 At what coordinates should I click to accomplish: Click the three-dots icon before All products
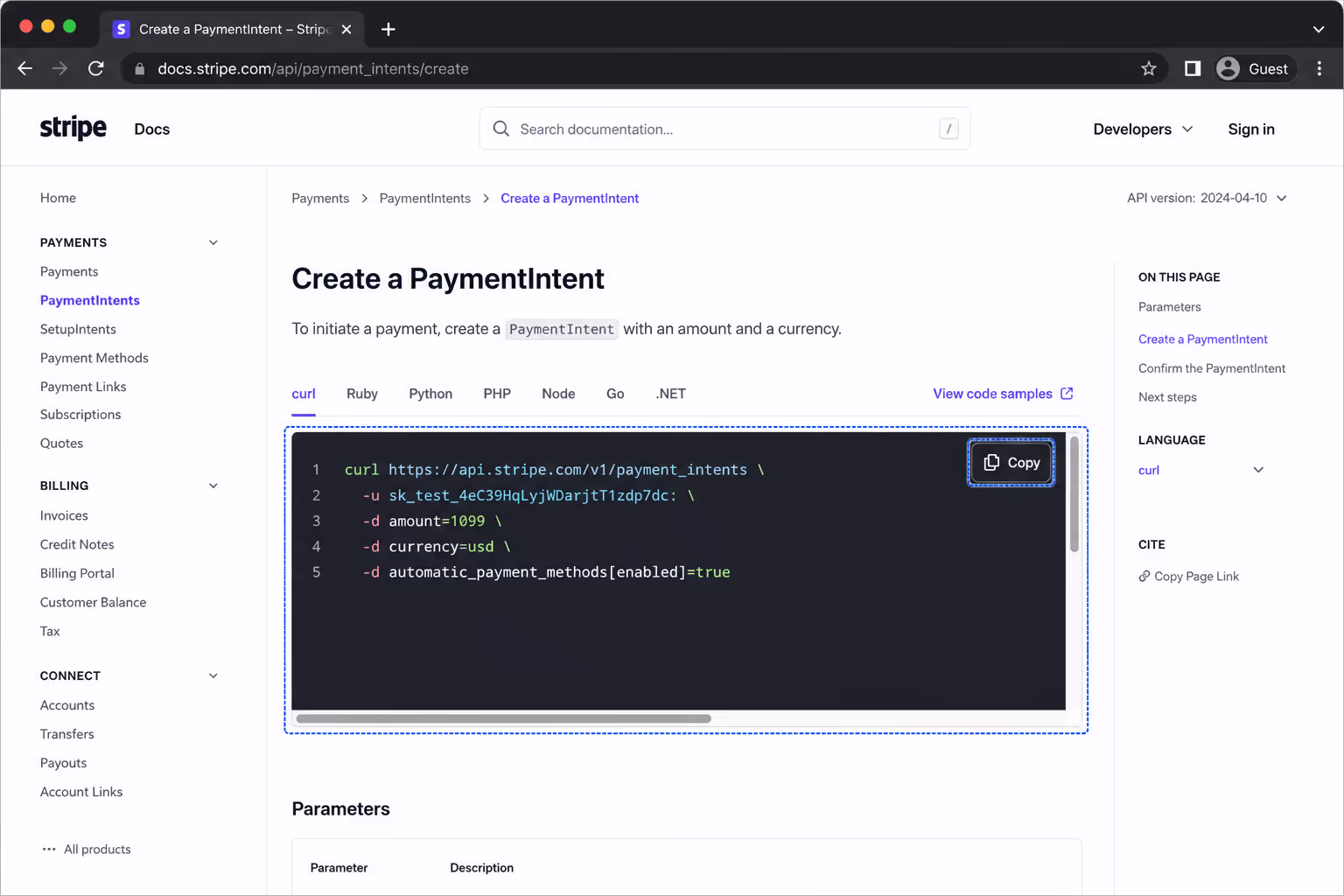(49, 849)
